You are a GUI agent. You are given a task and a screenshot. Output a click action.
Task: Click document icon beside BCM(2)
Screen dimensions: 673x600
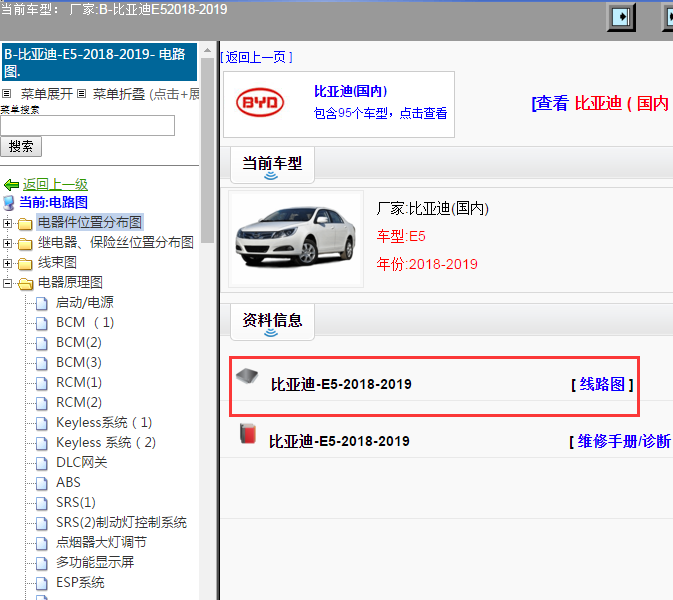click(x=42, y=343)
